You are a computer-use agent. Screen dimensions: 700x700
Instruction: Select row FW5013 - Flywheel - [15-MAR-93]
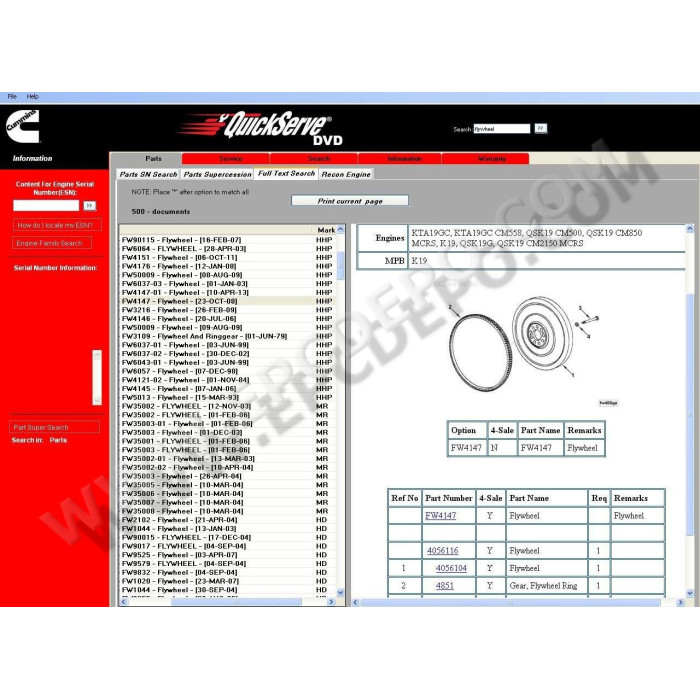click(228, 397)
